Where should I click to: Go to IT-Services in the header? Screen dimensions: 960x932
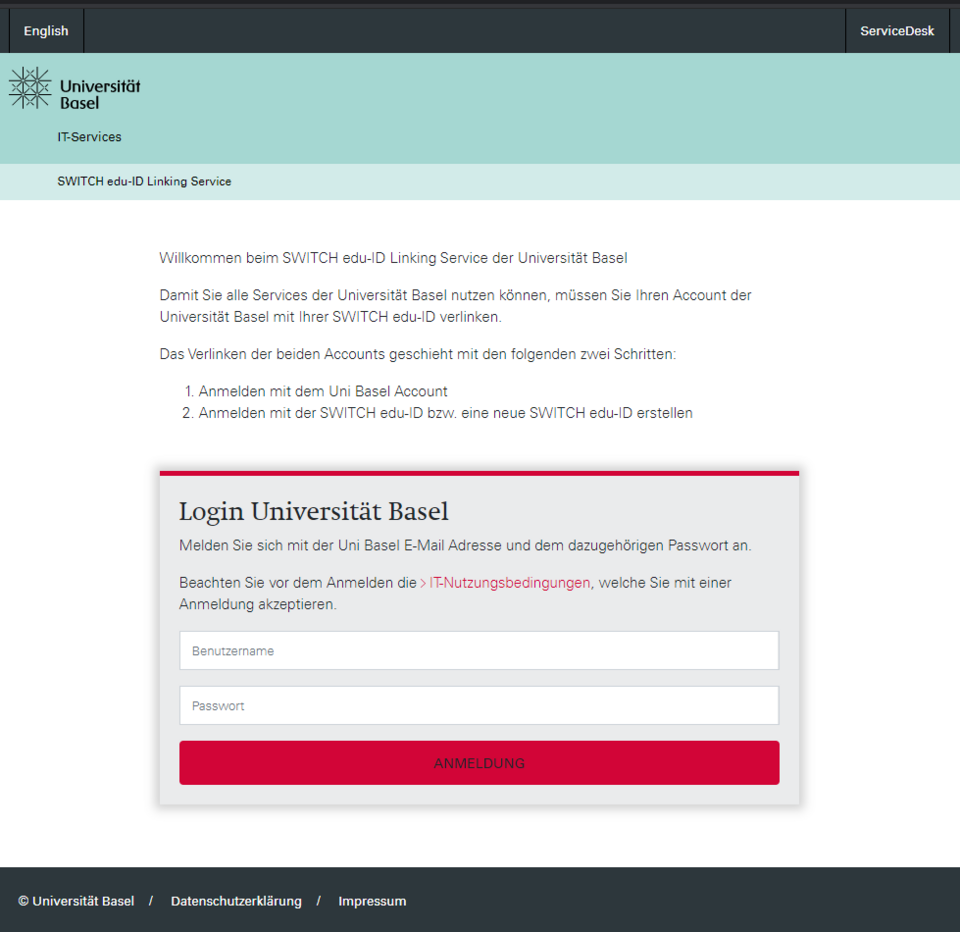pos(89,137)
